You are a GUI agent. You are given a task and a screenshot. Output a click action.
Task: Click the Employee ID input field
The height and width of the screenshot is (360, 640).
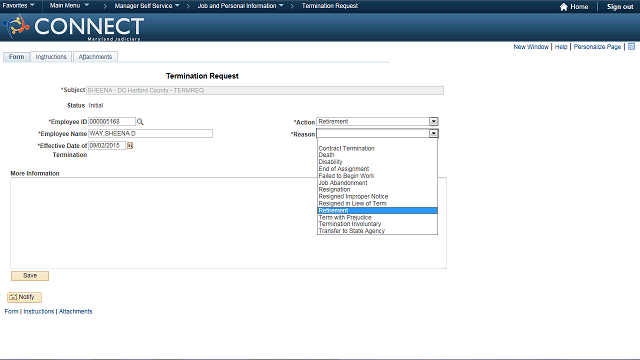click(x=112, y=122)
